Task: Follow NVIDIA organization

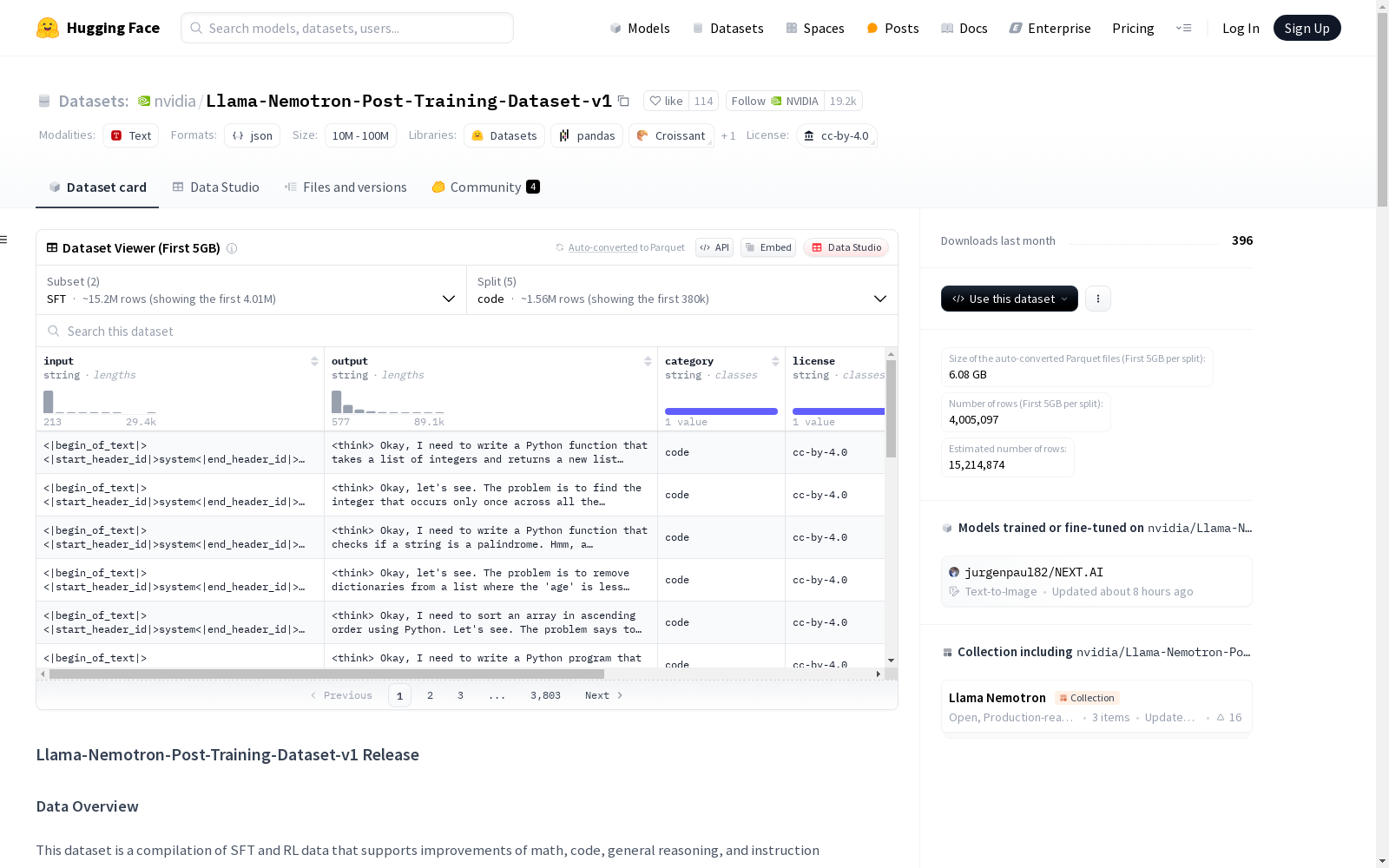Action: (x=774, y=101)
